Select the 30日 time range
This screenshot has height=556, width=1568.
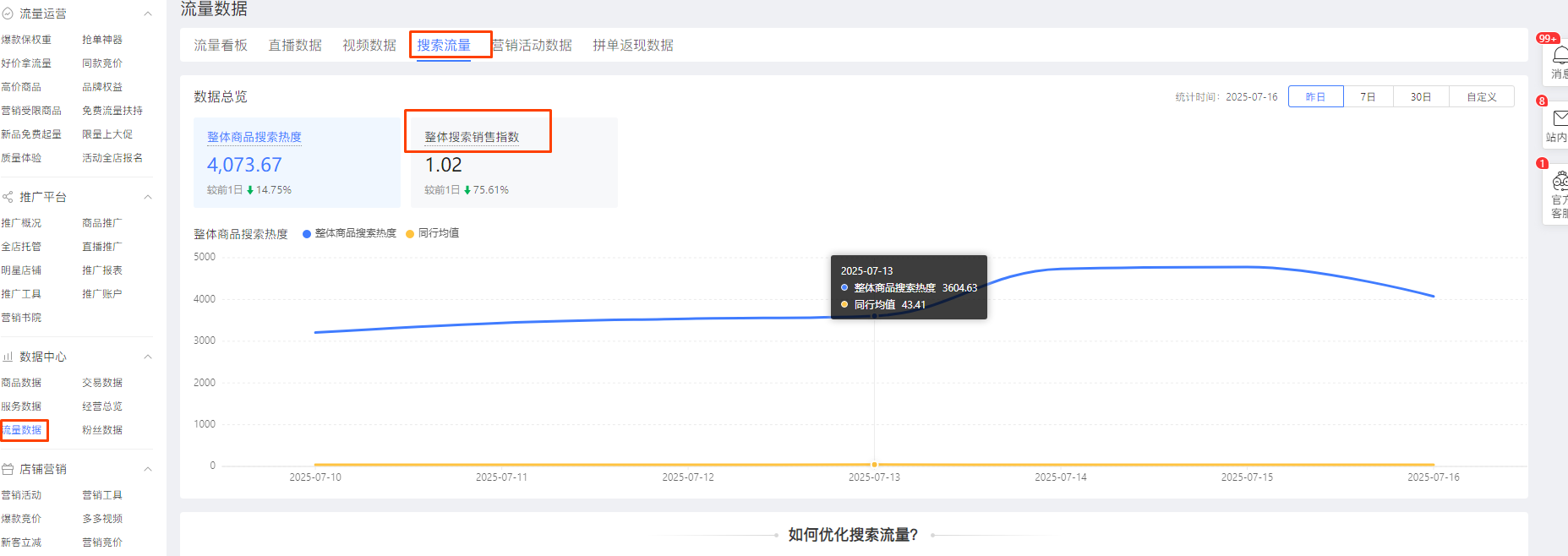pyautogui.click(x=1420, y=97)
